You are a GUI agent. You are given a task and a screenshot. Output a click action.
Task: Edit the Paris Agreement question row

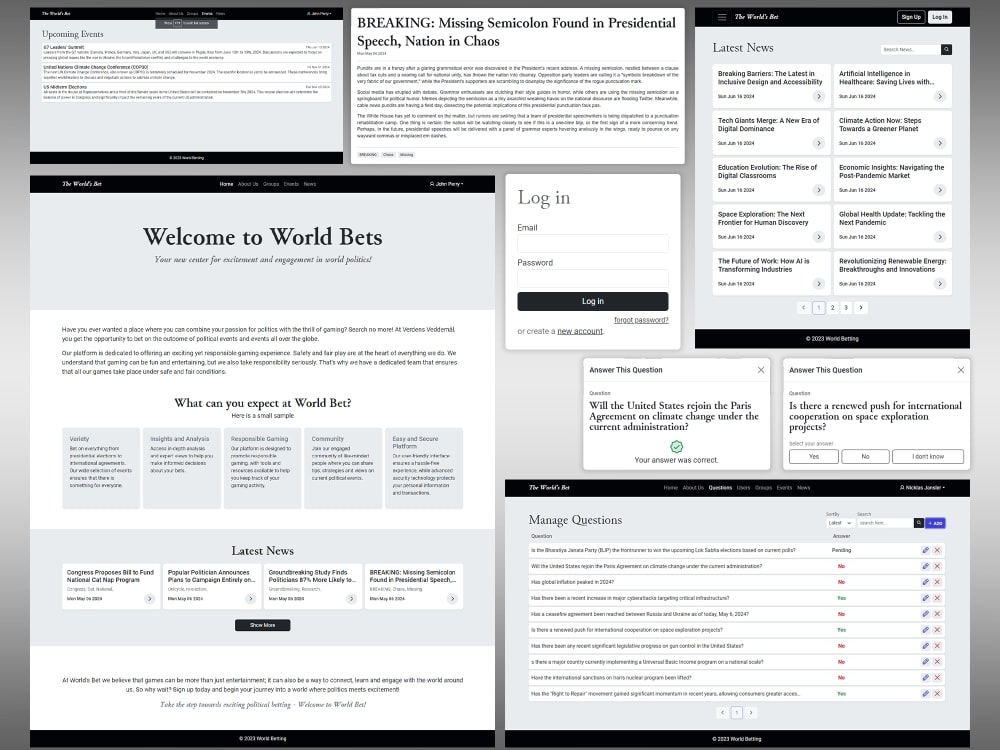coord(925,566)
